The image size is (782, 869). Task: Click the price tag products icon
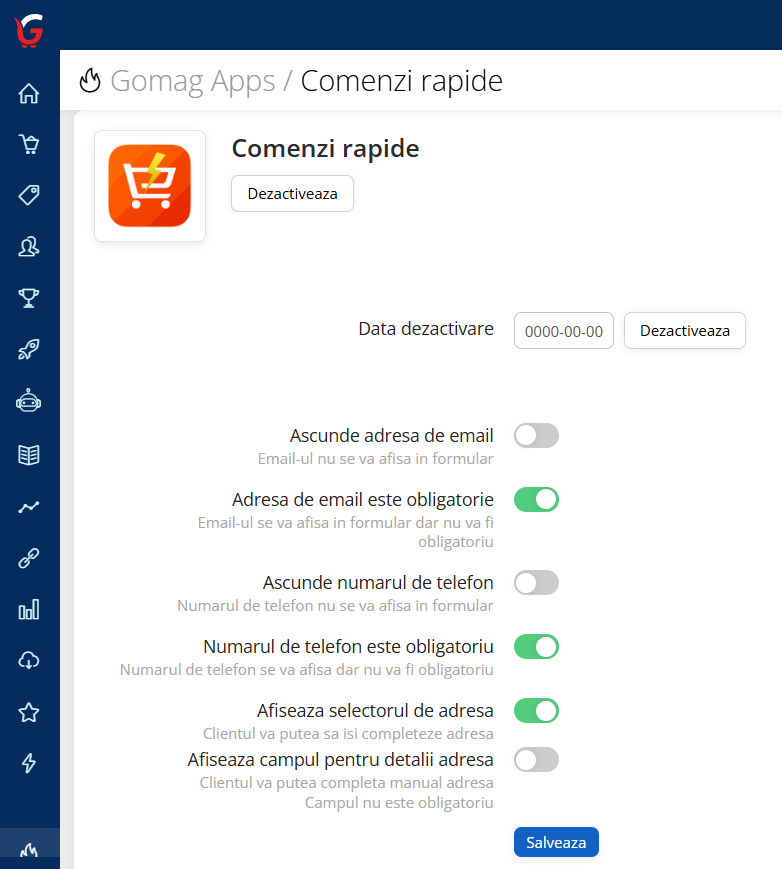(x=29, y=195)
